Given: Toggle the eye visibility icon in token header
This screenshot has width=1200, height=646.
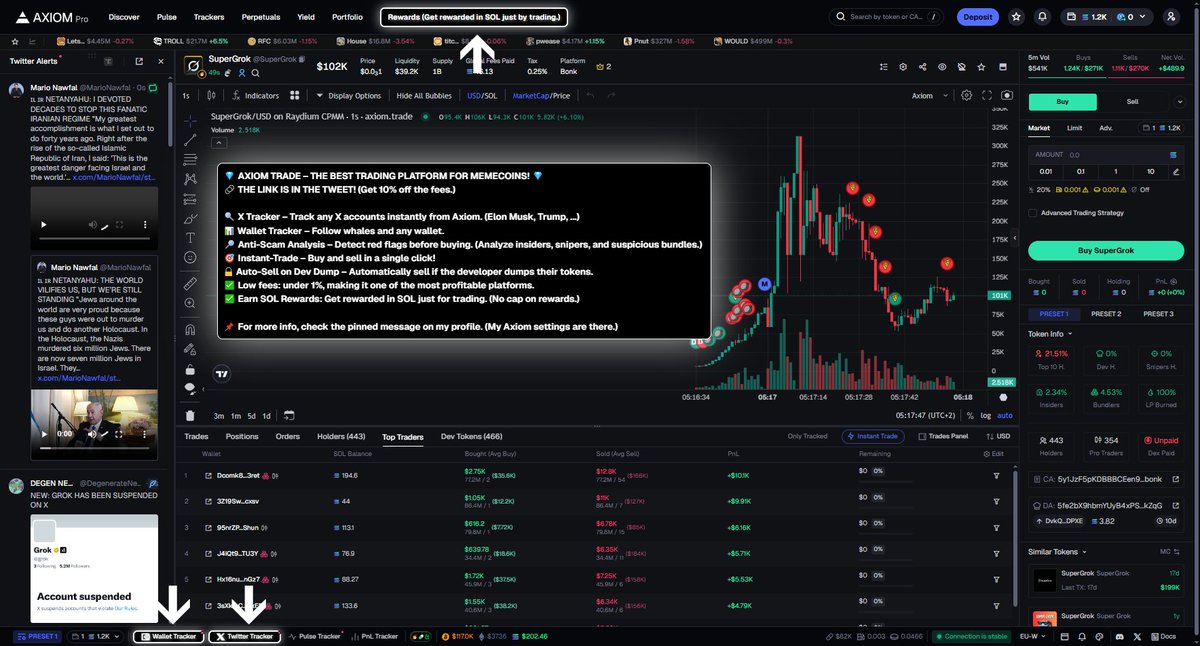Looking at the screenshot, I should click(941, 67).
